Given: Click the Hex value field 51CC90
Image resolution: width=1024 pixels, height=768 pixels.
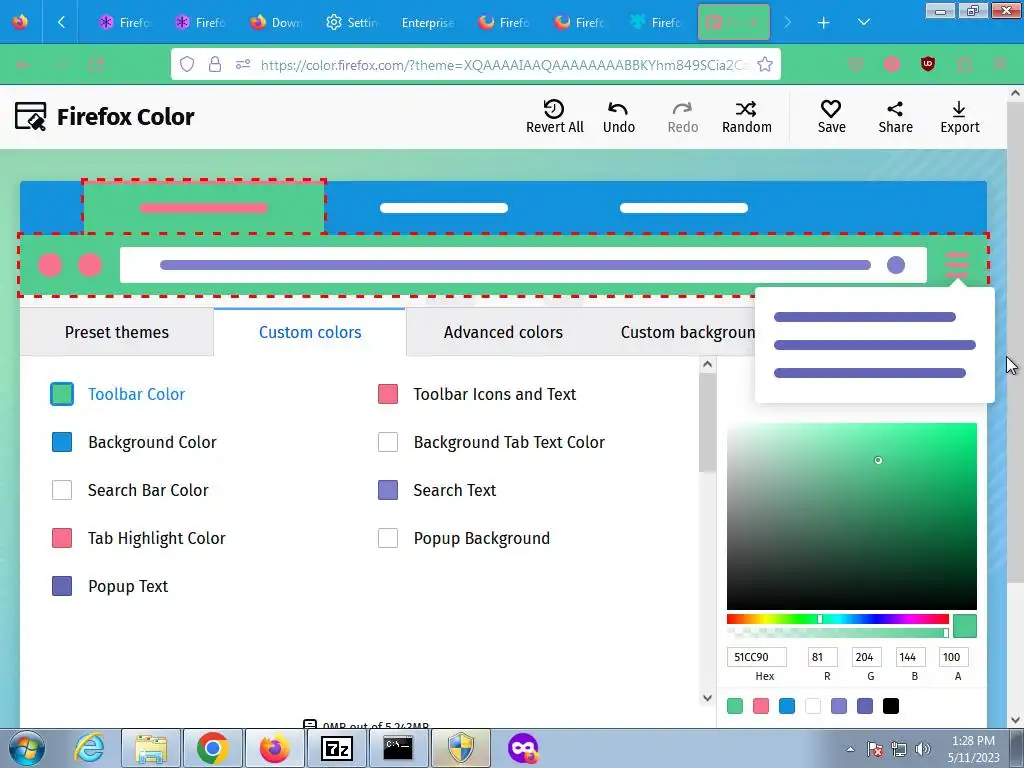Looking at the screenshot, I should click(757, 657).
